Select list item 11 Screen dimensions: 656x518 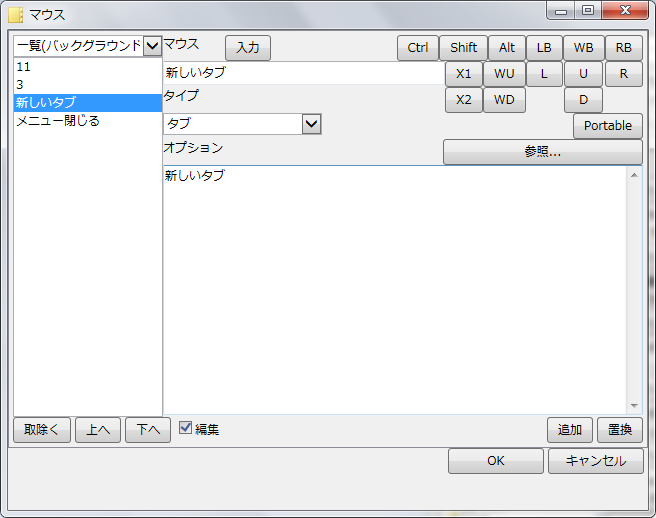click(x=88, y=67)
